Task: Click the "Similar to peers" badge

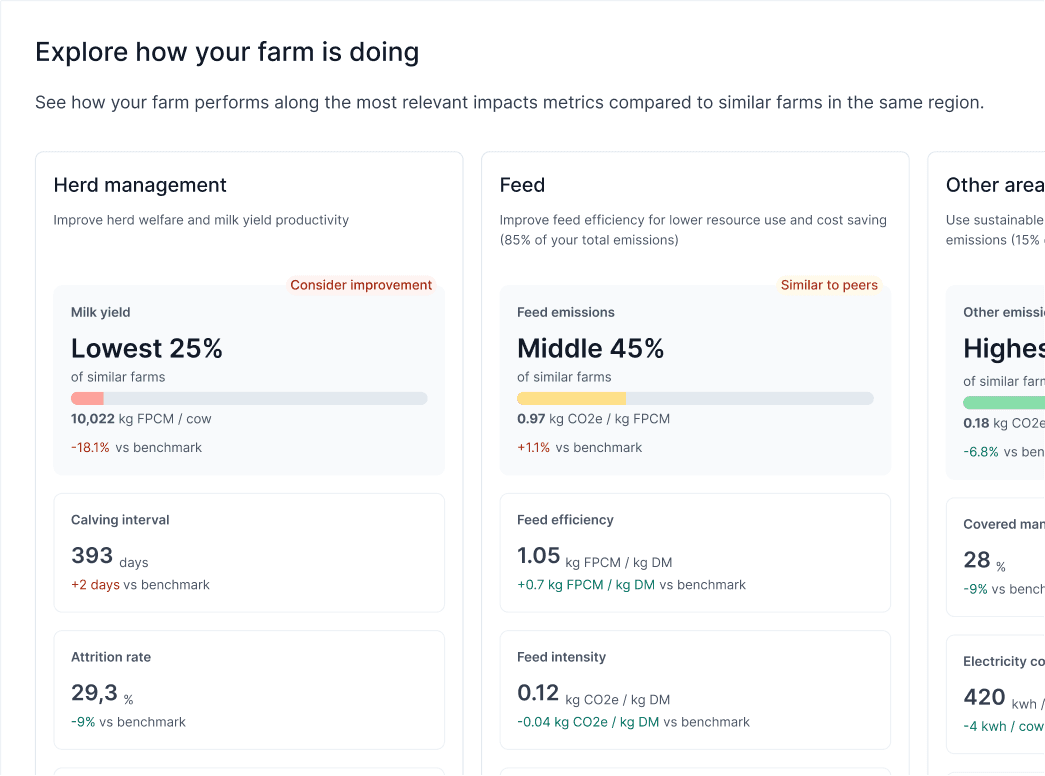Action: point(829,285)
